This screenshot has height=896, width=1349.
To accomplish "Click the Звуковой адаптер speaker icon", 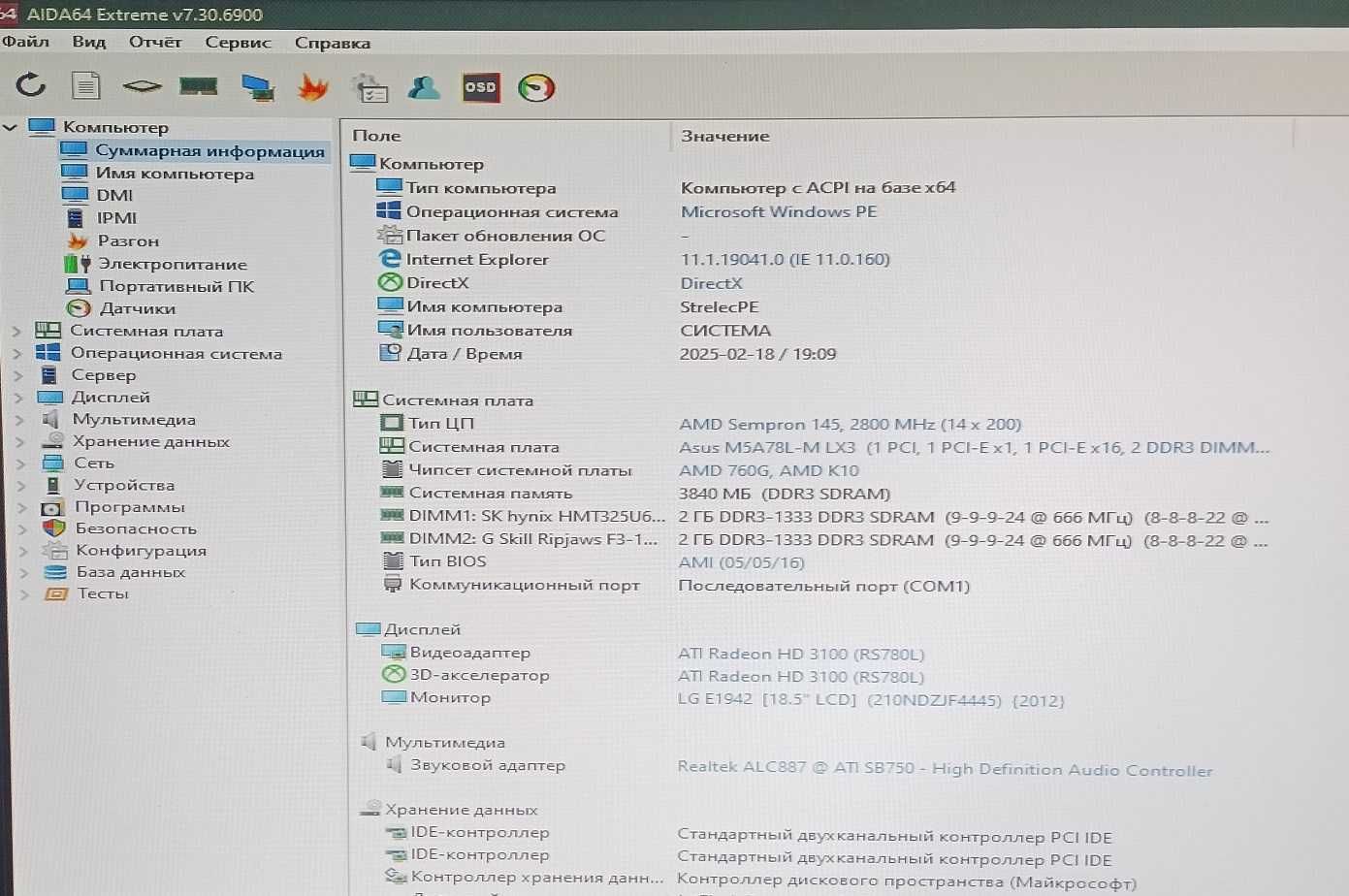I will click(394, 765).
